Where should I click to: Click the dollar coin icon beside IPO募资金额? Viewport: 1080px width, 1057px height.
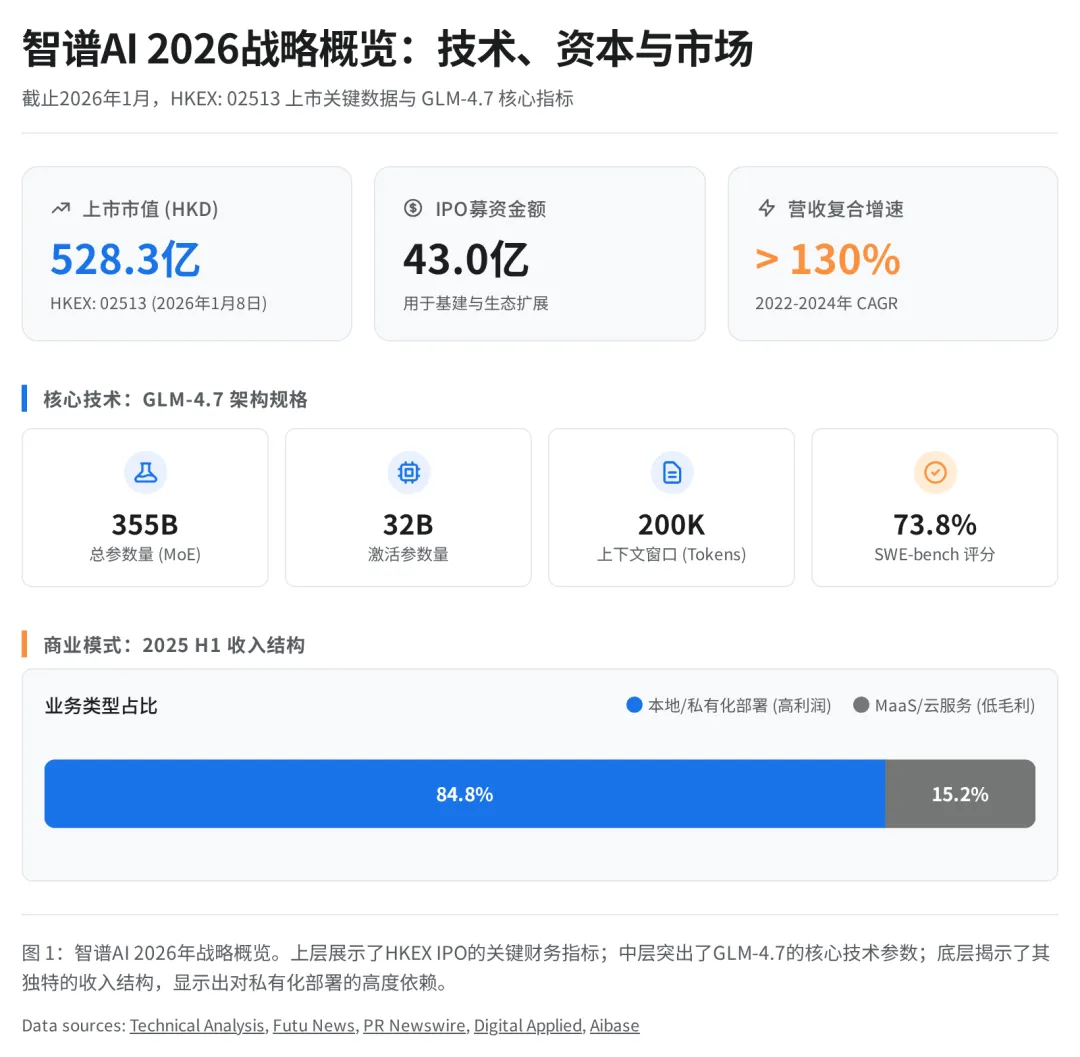pyautogui.click(x=413, y=207)
